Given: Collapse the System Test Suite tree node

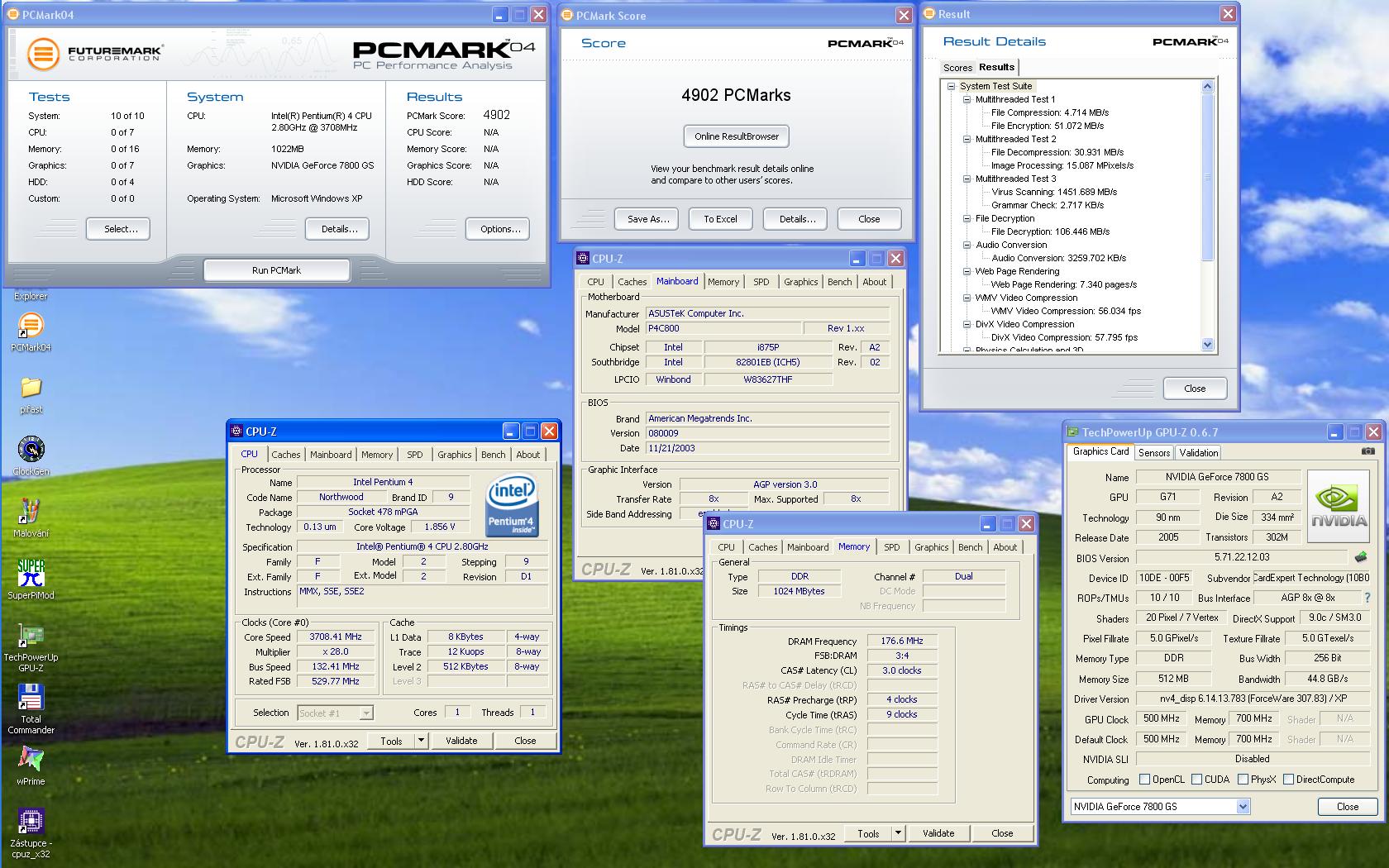Looking at the screenshot, I should click(952, 86).
